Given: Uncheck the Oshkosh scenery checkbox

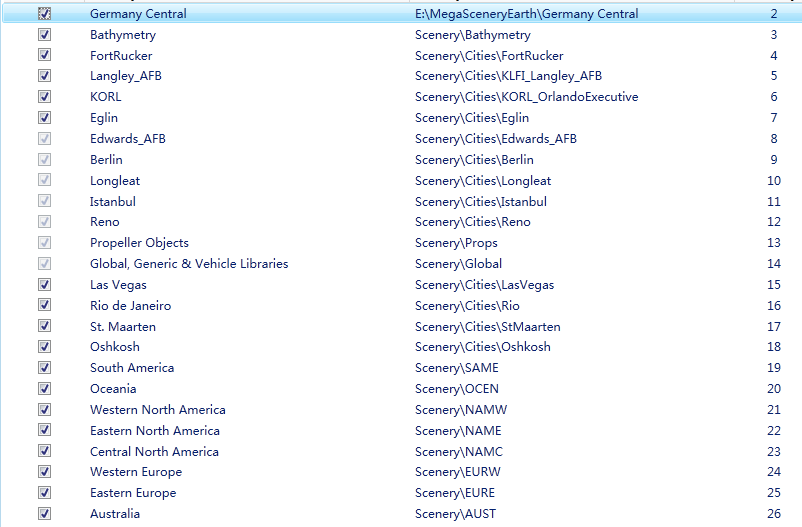Looking at the screenshot, I should click(44, 347).
